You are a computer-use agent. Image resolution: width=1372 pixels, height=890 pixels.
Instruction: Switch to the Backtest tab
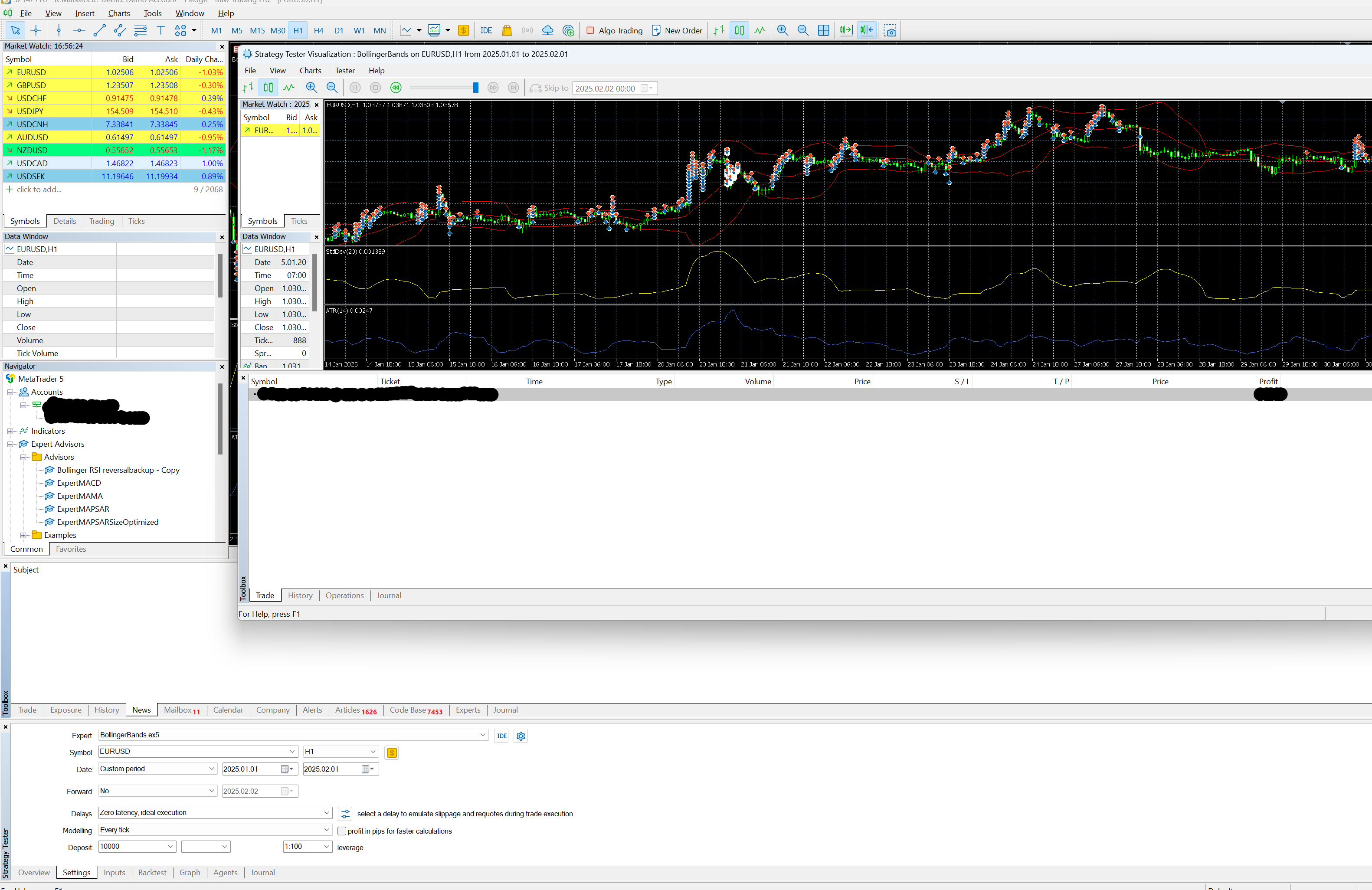(x=152, y=873)
